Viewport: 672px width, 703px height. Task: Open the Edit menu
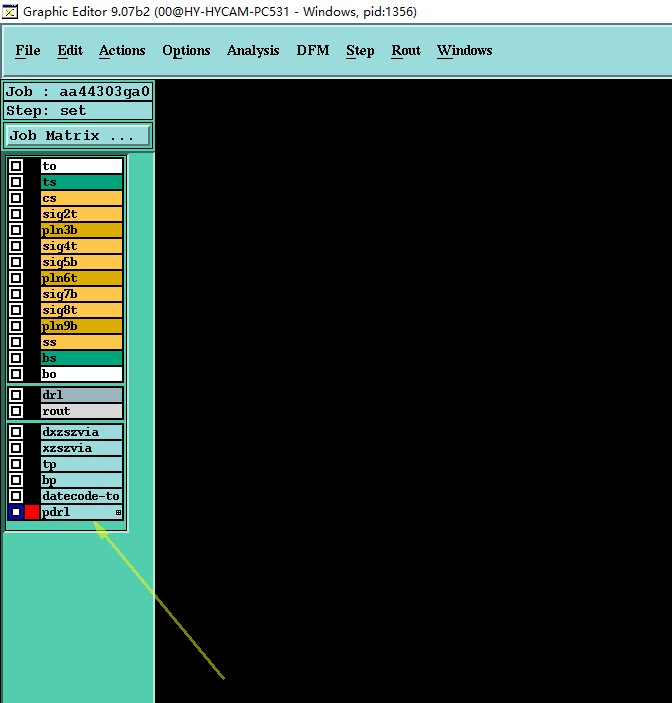(70, 50)
